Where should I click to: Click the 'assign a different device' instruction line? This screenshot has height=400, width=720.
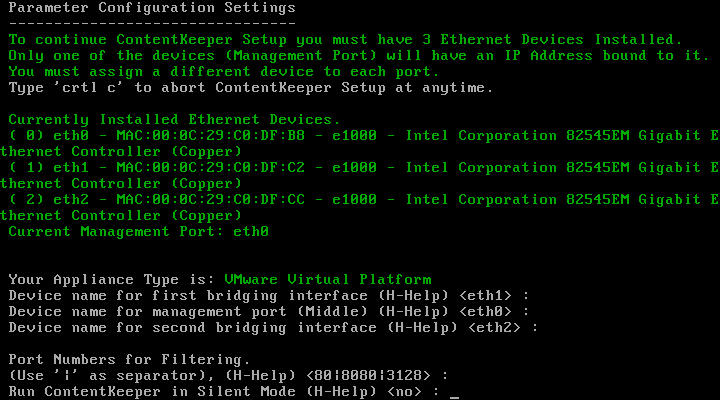[x=223, y=71]
